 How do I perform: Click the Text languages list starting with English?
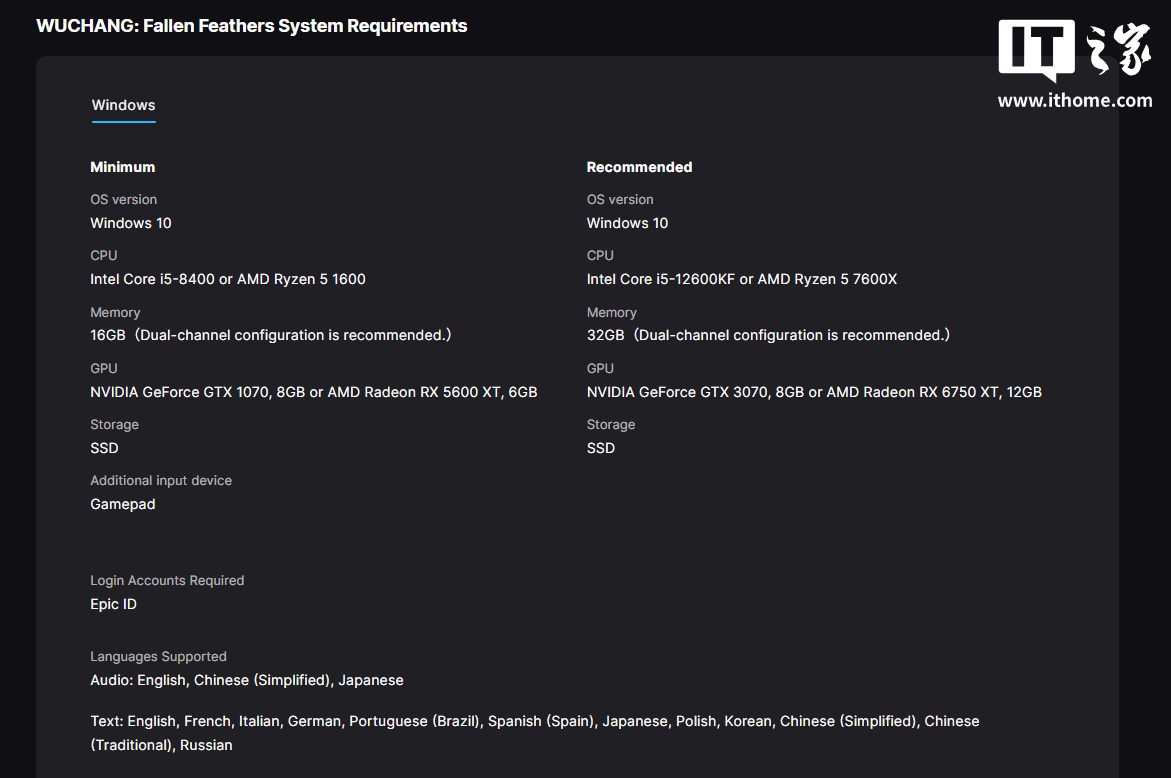(x=534, y=721)
